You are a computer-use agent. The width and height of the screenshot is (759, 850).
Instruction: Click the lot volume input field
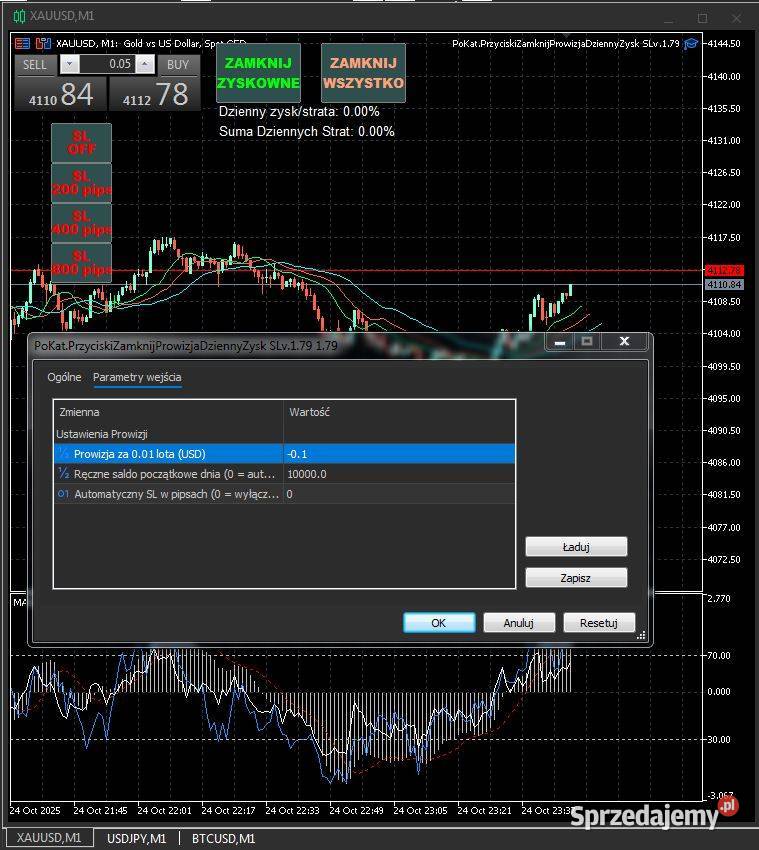107,64
